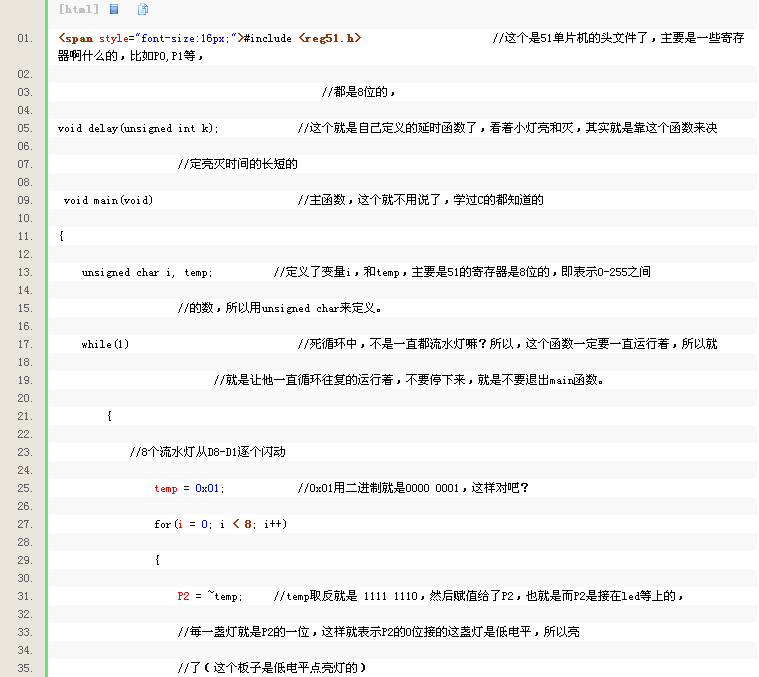Click the copy code icon
Screen dimensions: 759x677
143,9
